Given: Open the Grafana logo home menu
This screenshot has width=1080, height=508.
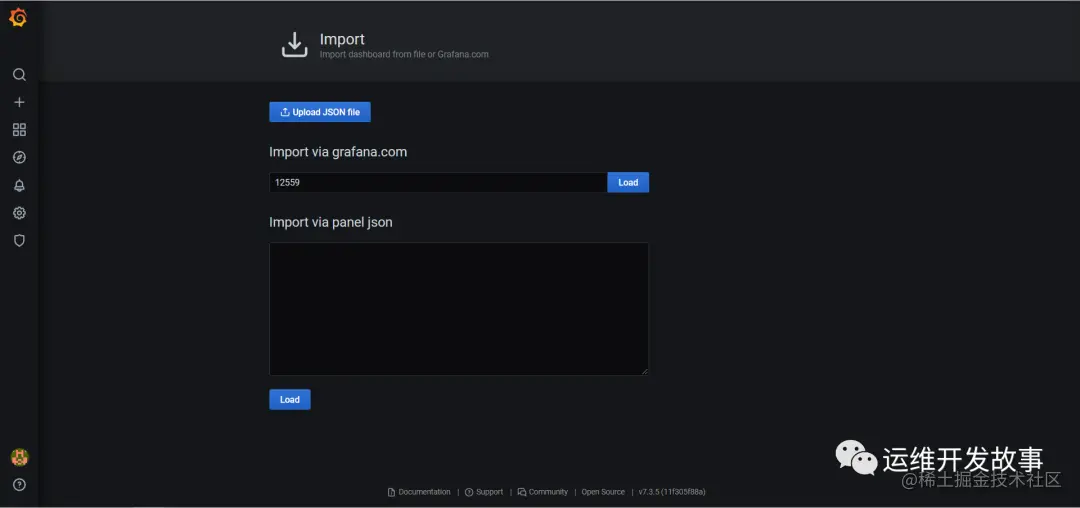Looking at the screenshot, I should pyautogui.click(x=19, y=18).
